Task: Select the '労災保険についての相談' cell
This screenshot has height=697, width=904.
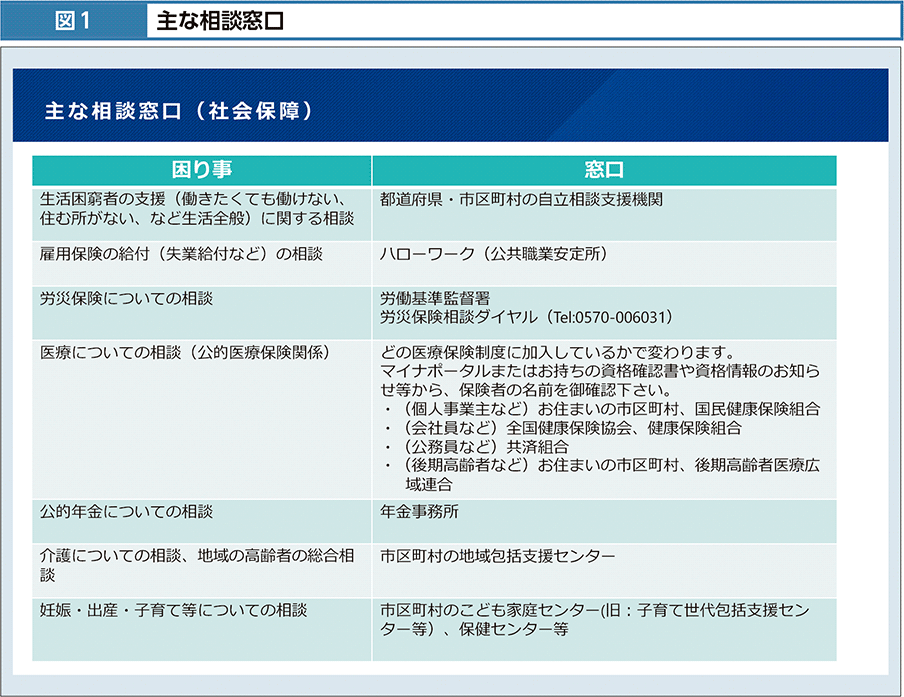Action: pos(202,312)
